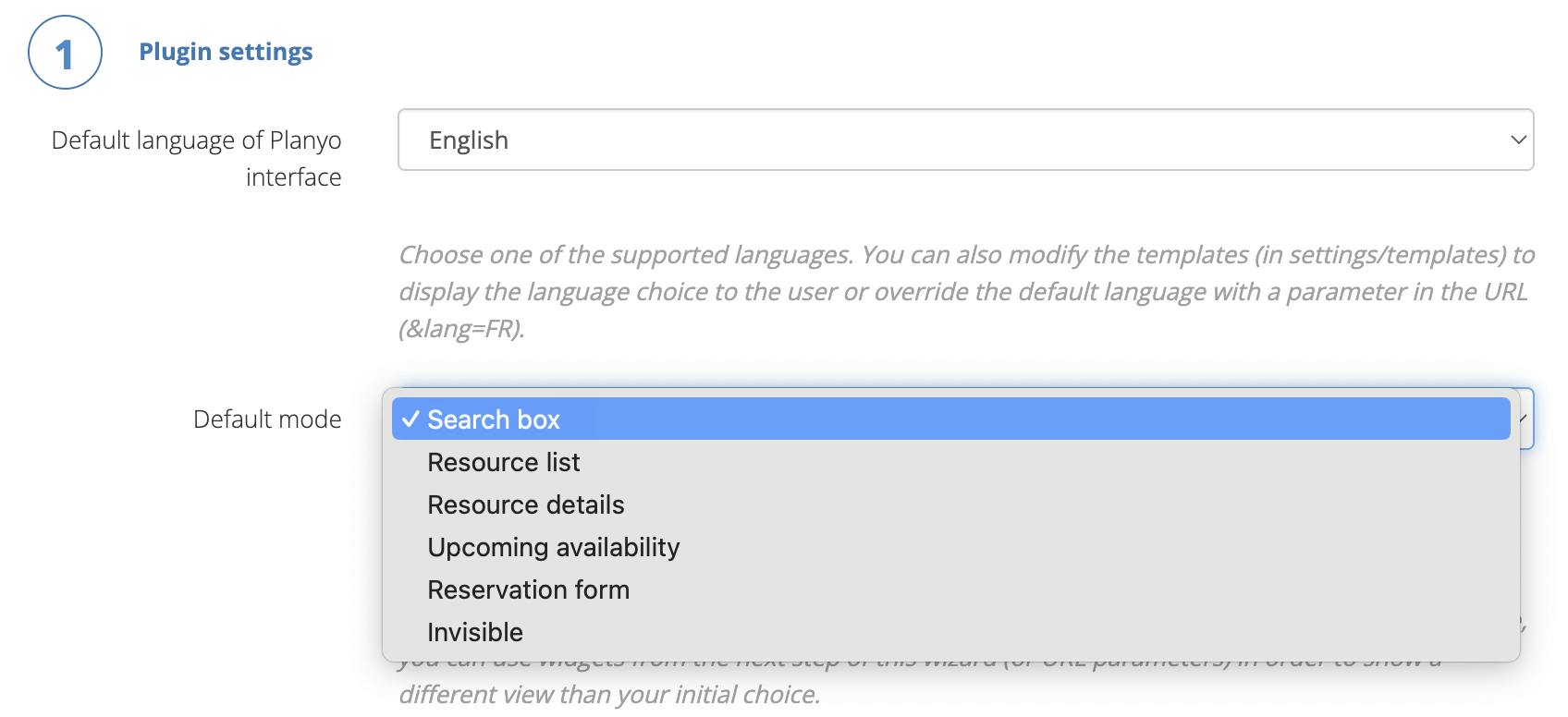Click the step 1 circle icon
This screenshot has height=717, width=1568.
point(65,53)
